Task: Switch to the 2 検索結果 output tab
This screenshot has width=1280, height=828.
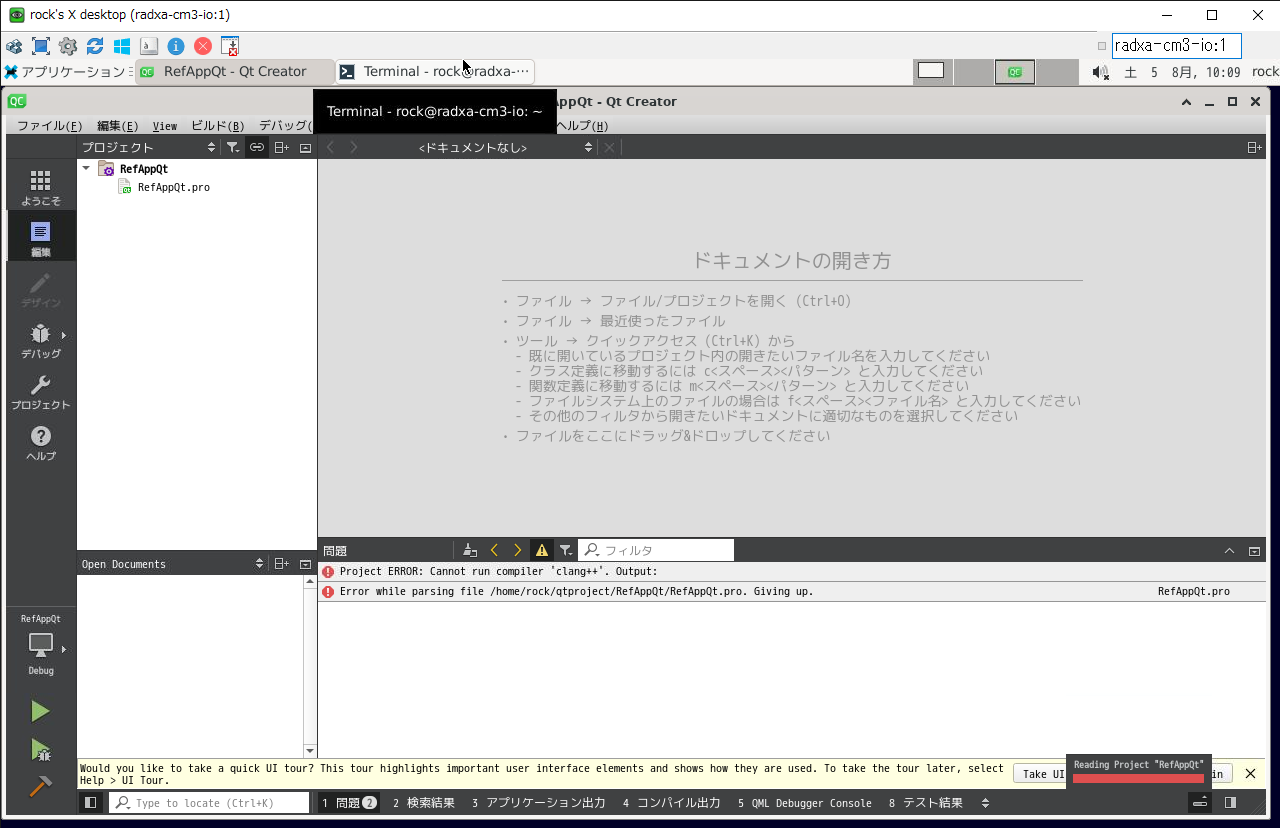Action: 423,803
